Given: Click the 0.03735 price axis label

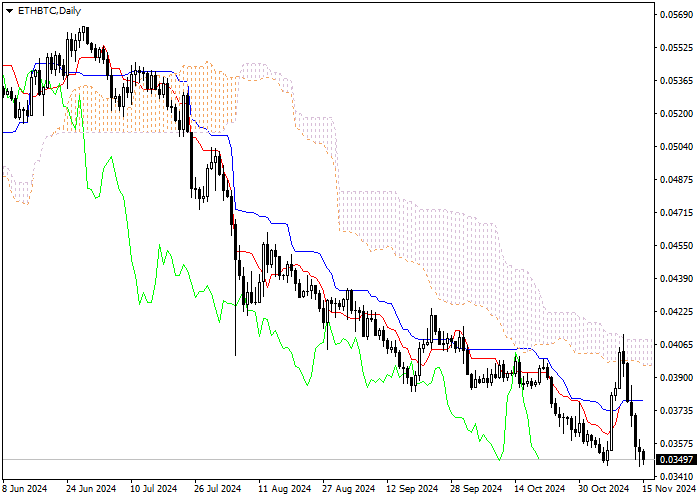Looking at the screenshot, I should tap(676, 410).
